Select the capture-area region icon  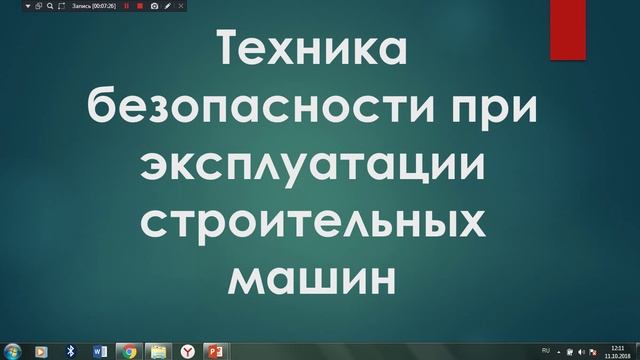click(x=61, y=6)
